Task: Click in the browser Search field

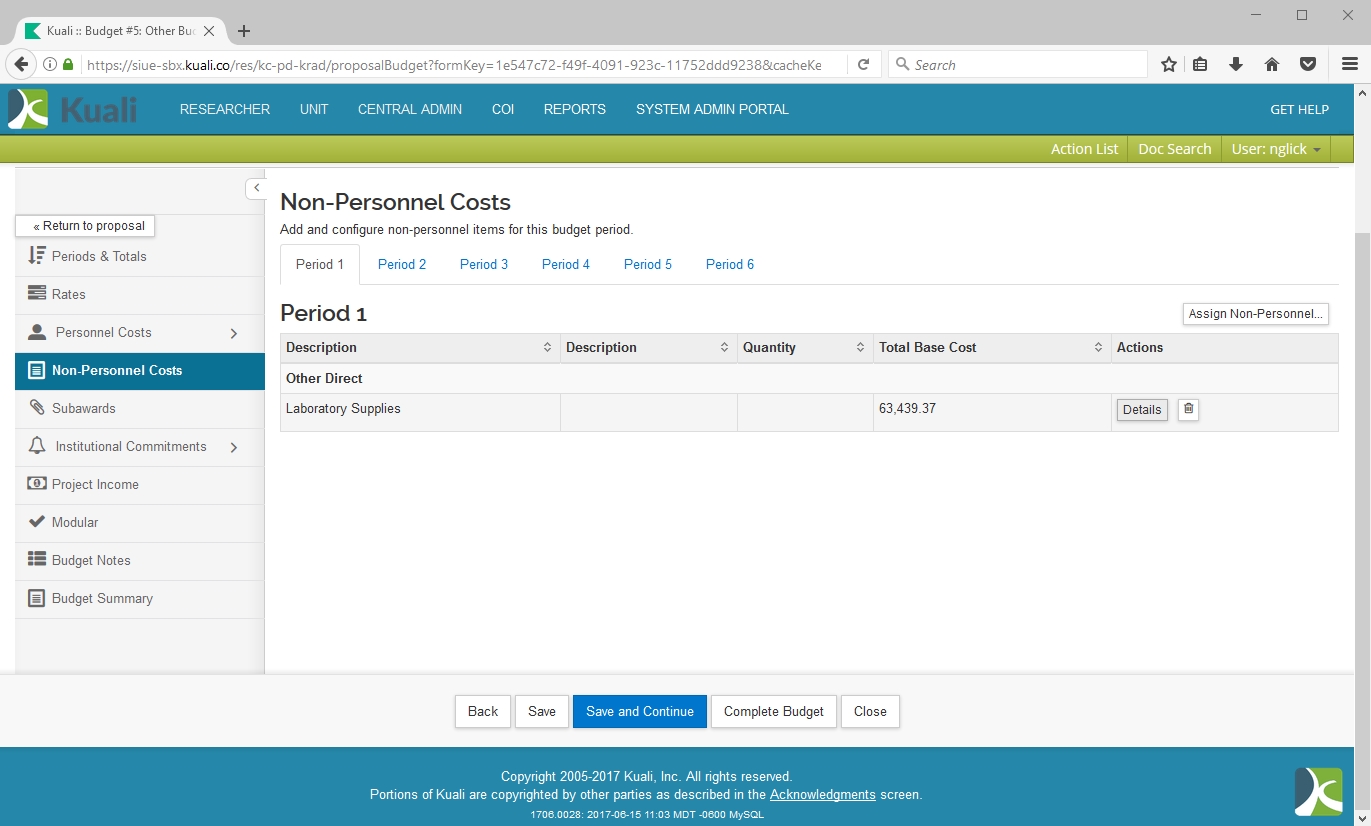Action: point(1020,65)
